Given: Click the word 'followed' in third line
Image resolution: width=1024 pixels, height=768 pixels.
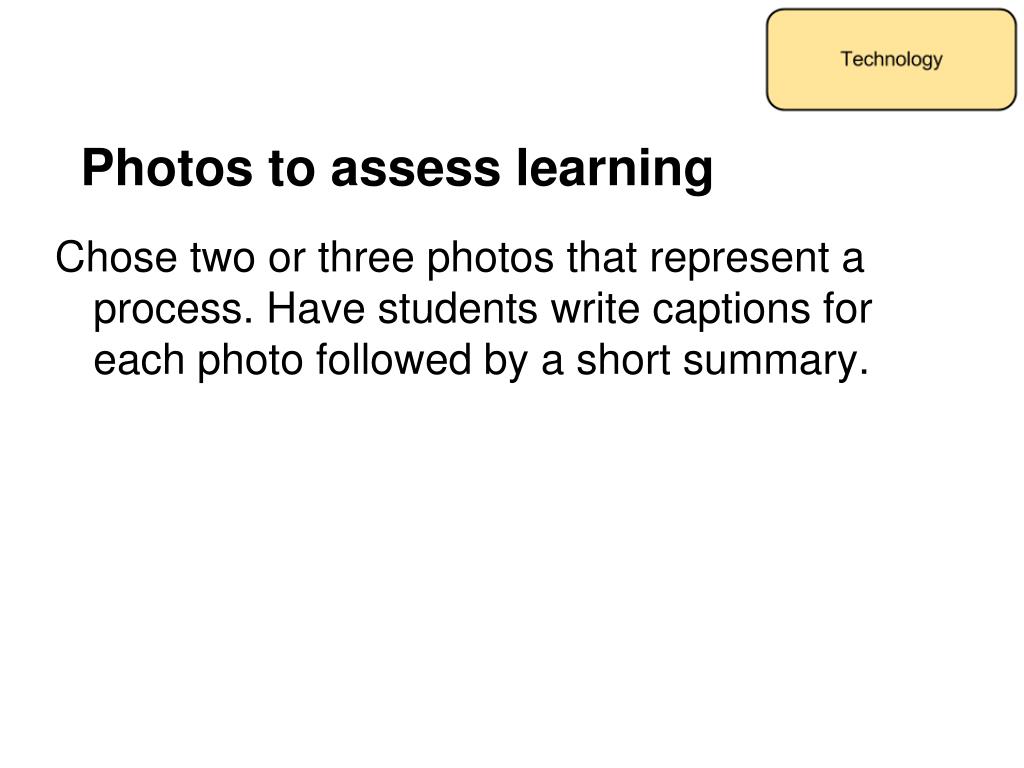Looking at the screenshot, I should (393, 359).
